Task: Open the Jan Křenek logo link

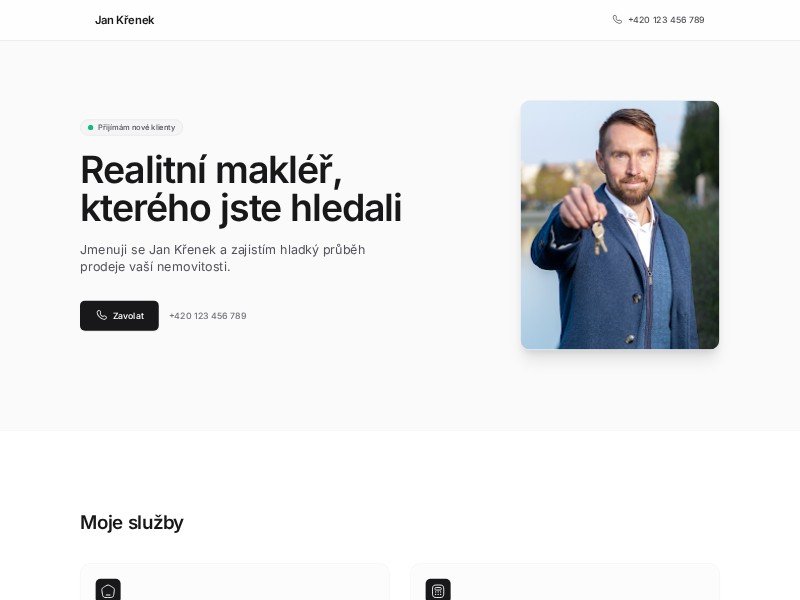Action: [x=124, y=20]
